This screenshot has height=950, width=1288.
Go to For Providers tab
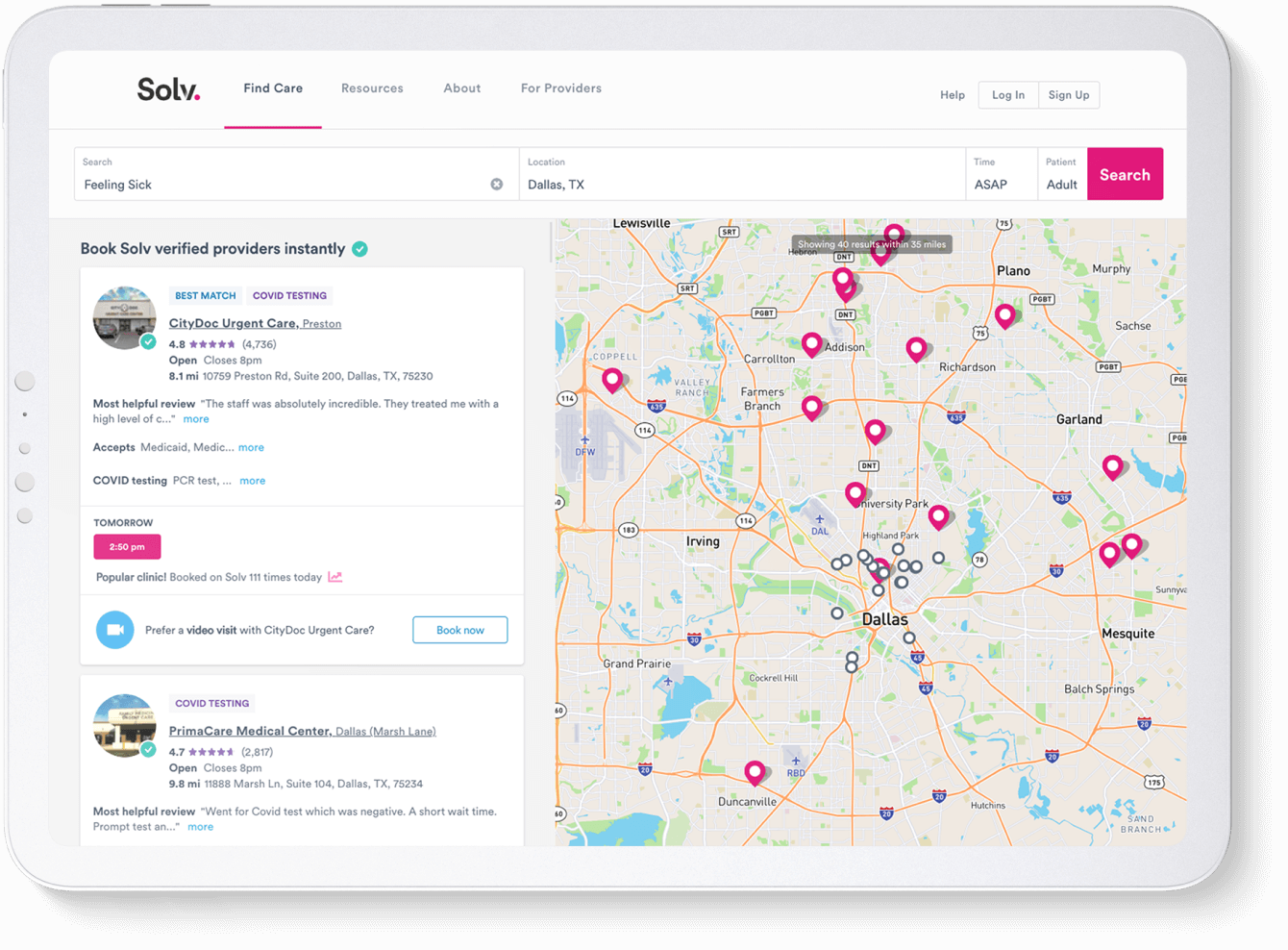(561, 88)
